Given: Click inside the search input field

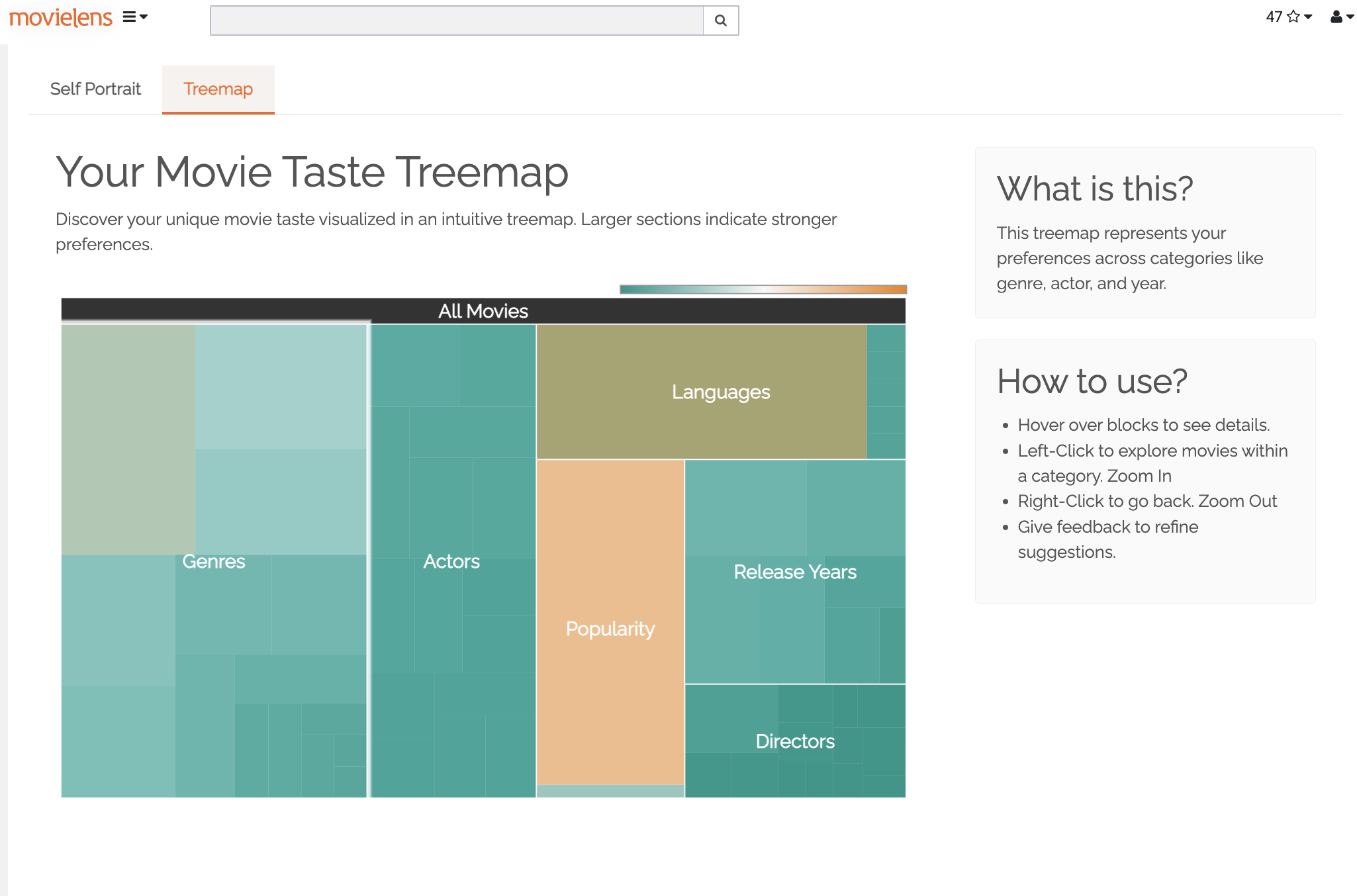Looking at the screenshot, I should [x=456, y=21].
